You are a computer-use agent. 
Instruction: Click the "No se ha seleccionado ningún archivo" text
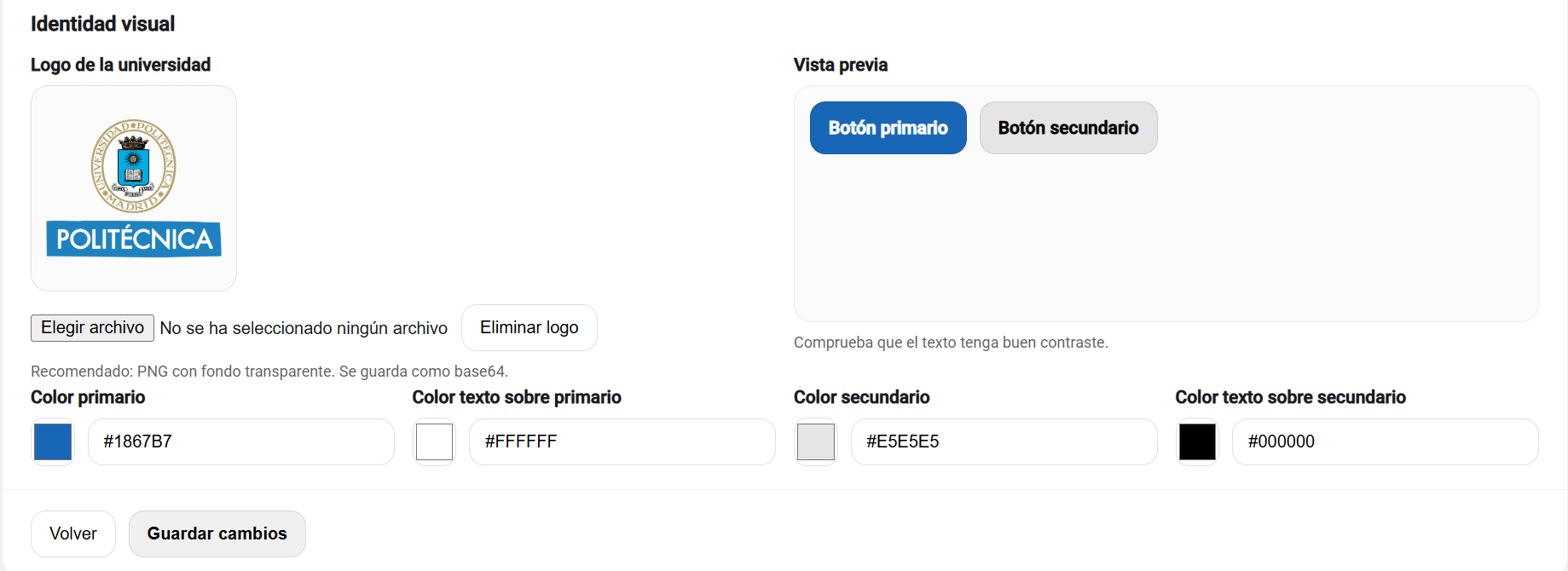point(304,329)
